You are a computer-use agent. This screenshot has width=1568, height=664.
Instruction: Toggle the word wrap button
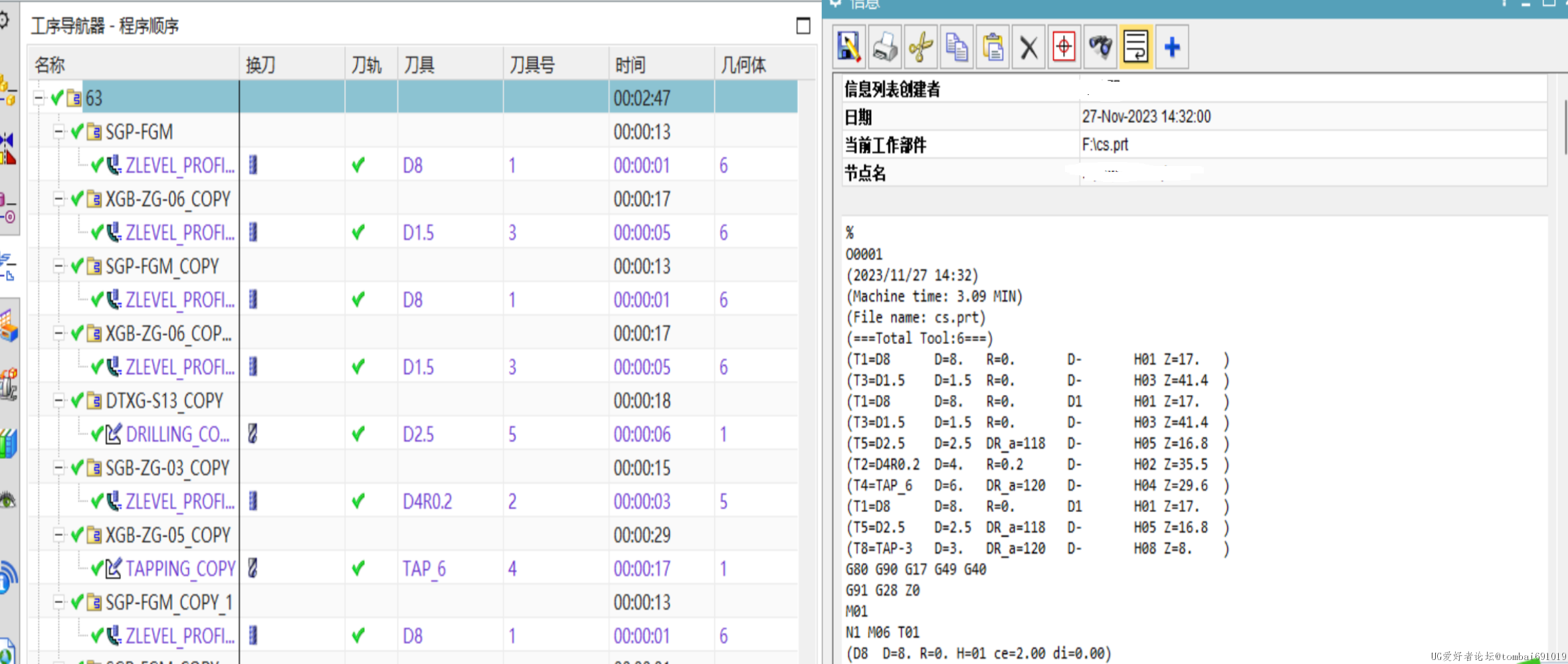(1136, 47)
